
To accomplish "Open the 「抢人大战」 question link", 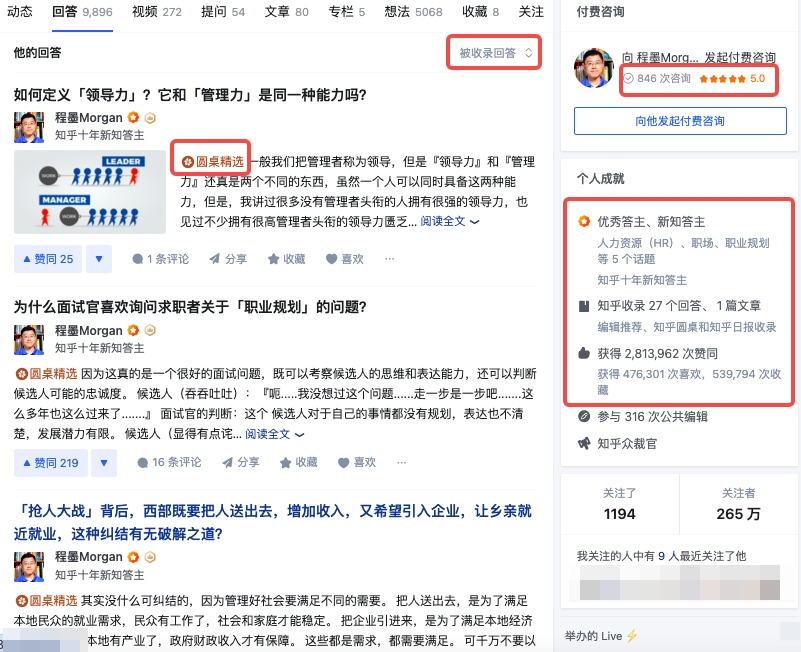I will tap(273, 522).
